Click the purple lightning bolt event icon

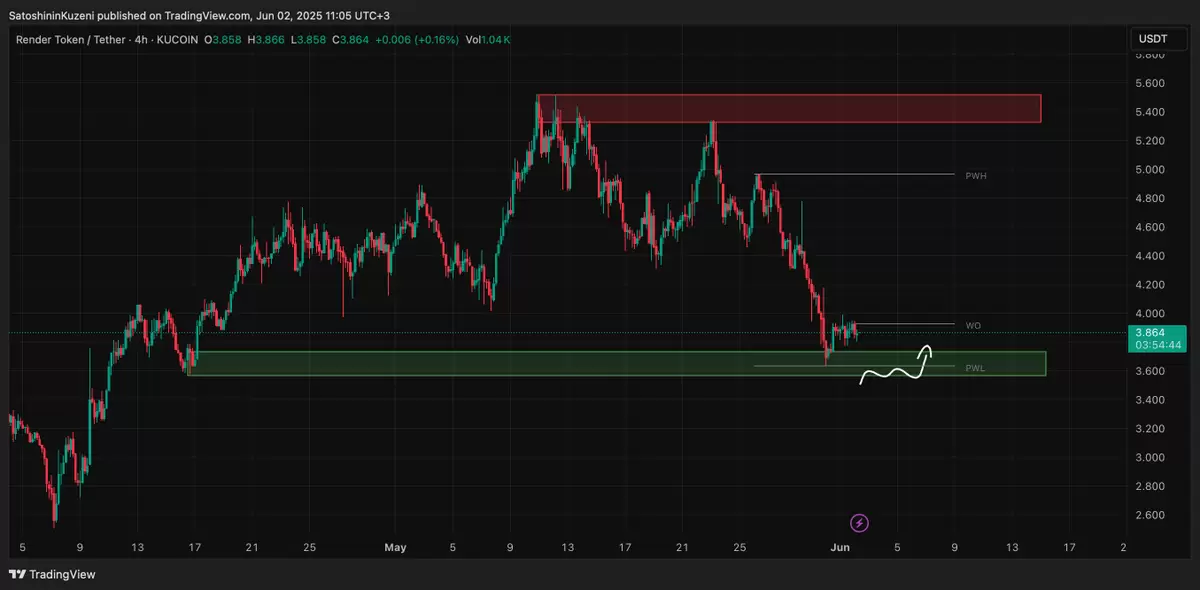859,522
